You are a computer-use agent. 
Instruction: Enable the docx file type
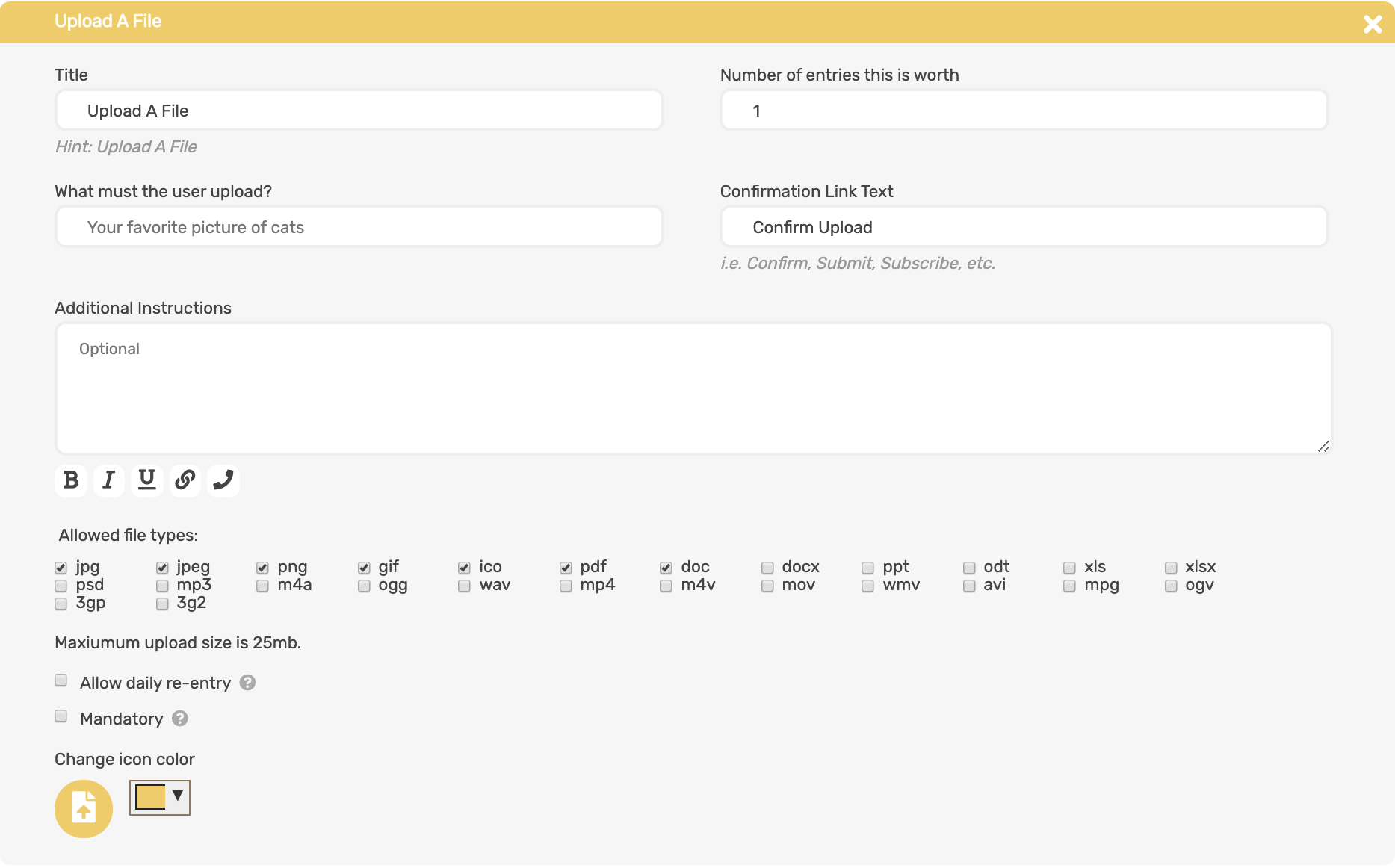pos(767,568)
